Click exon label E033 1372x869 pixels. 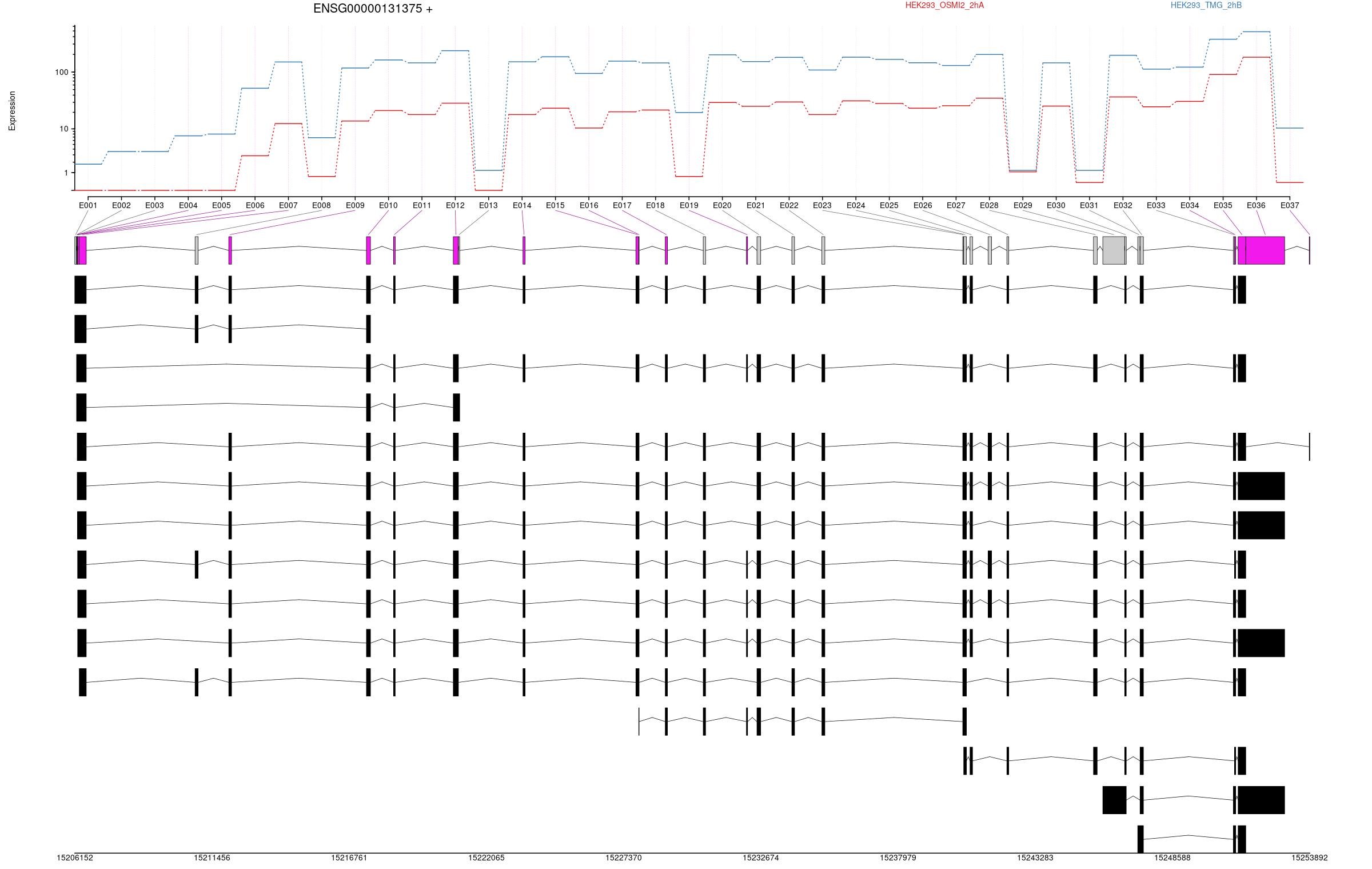pos(1156,205)
